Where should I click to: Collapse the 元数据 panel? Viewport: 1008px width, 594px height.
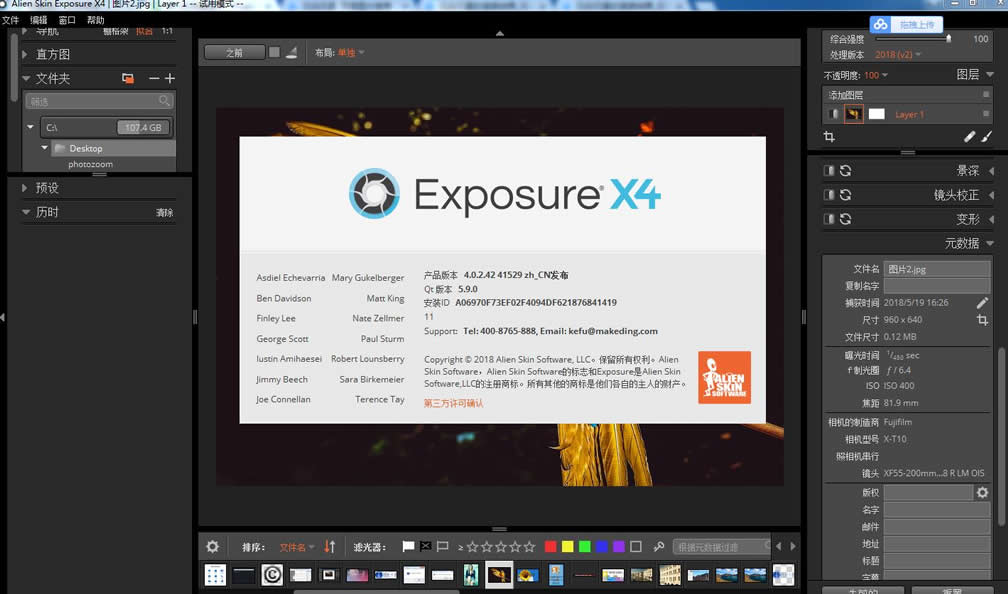[990, 243]
